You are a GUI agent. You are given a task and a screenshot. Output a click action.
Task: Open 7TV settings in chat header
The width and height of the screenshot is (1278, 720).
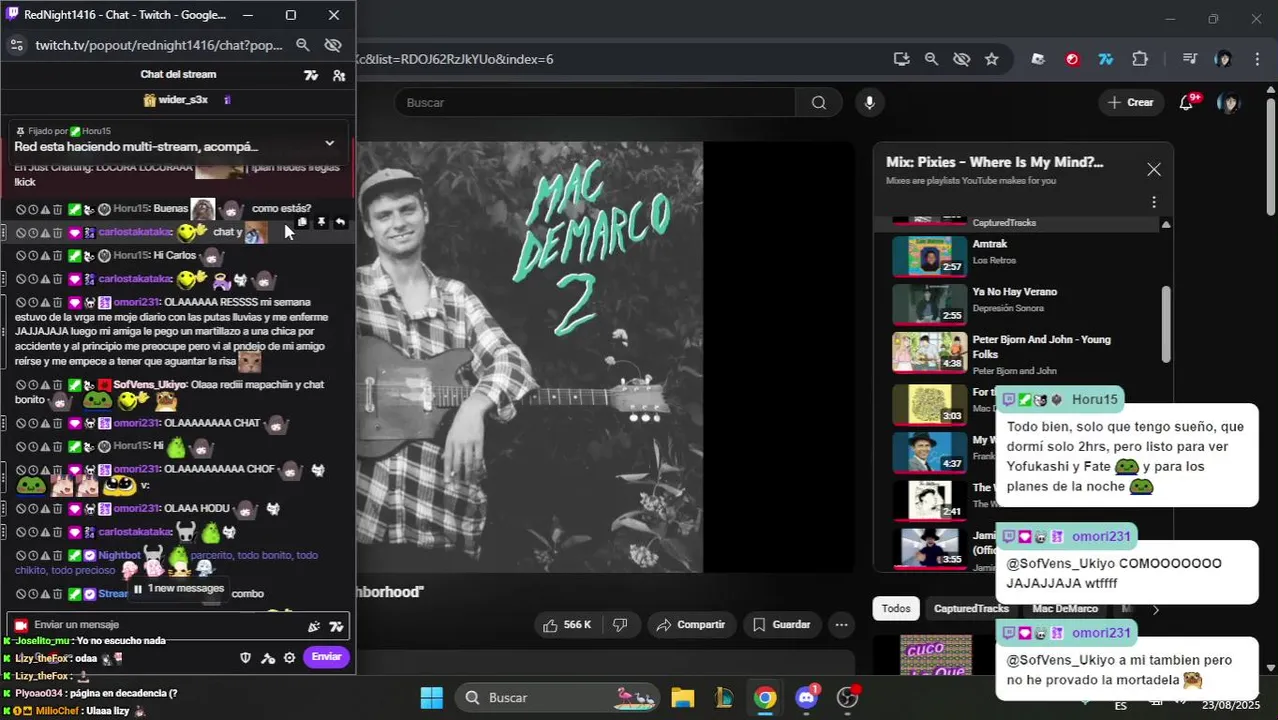click(x=311, y=75)
